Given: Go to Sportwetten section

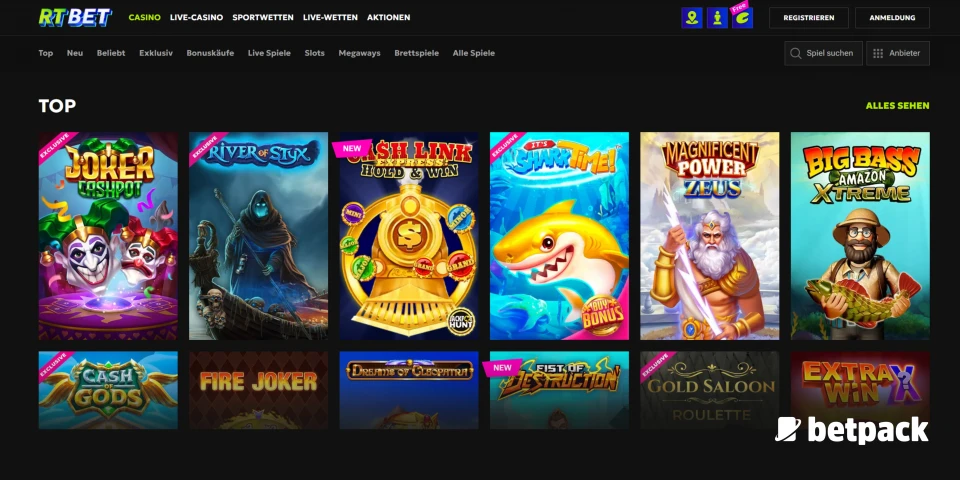Looking at the screenshot, I should (x=263, y=18).
